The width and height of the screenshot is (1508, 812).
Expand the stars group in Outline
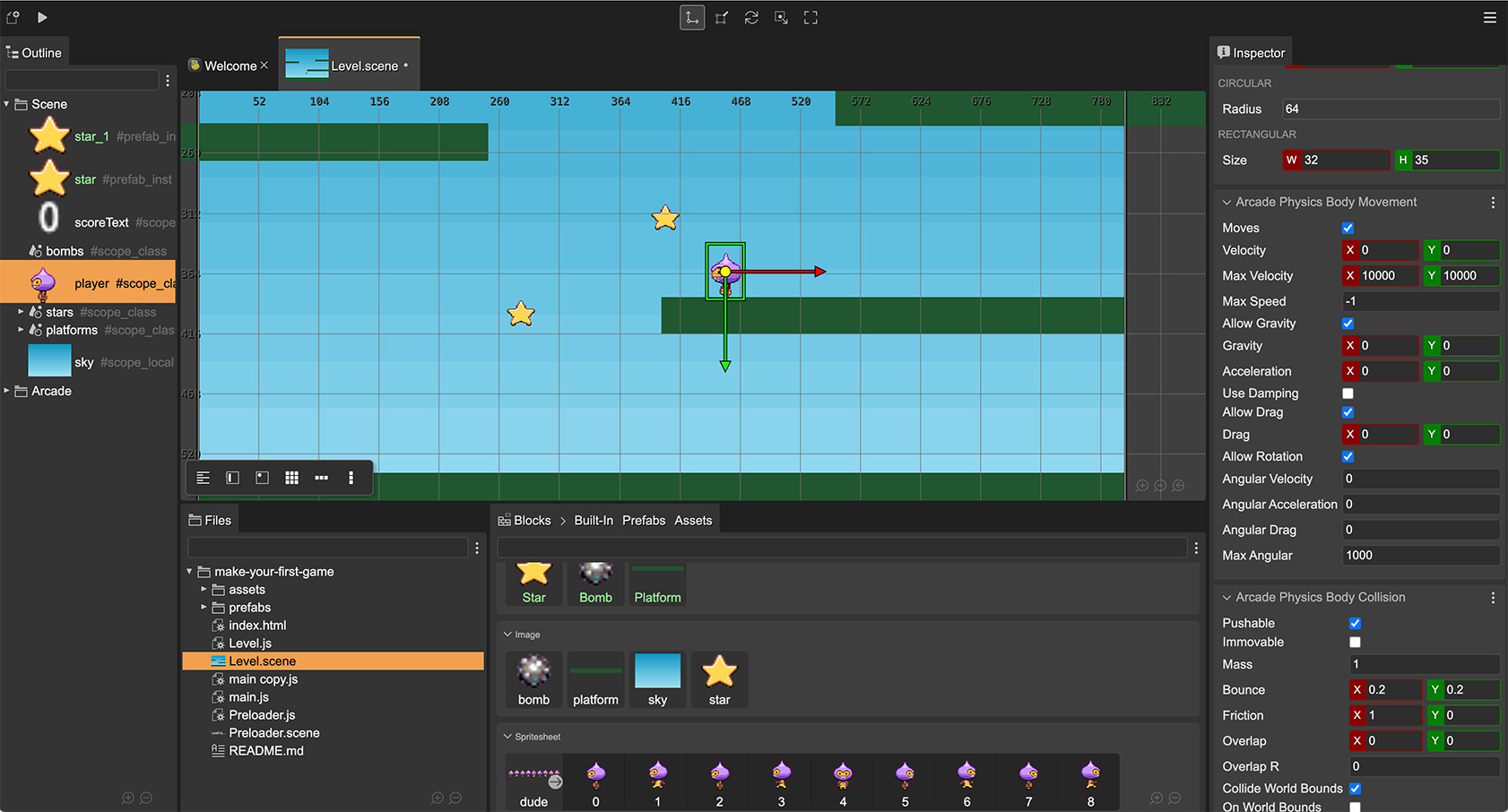point(21,312)
